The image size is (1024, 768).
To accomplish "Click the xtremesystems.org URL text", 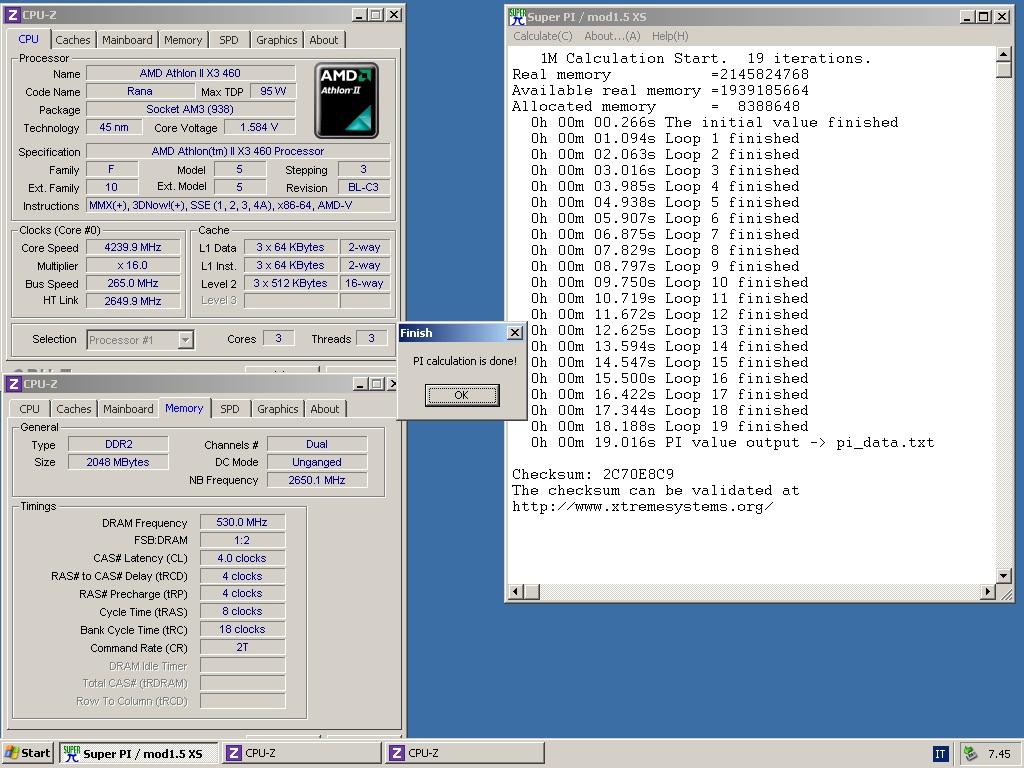I will [643, 507].
